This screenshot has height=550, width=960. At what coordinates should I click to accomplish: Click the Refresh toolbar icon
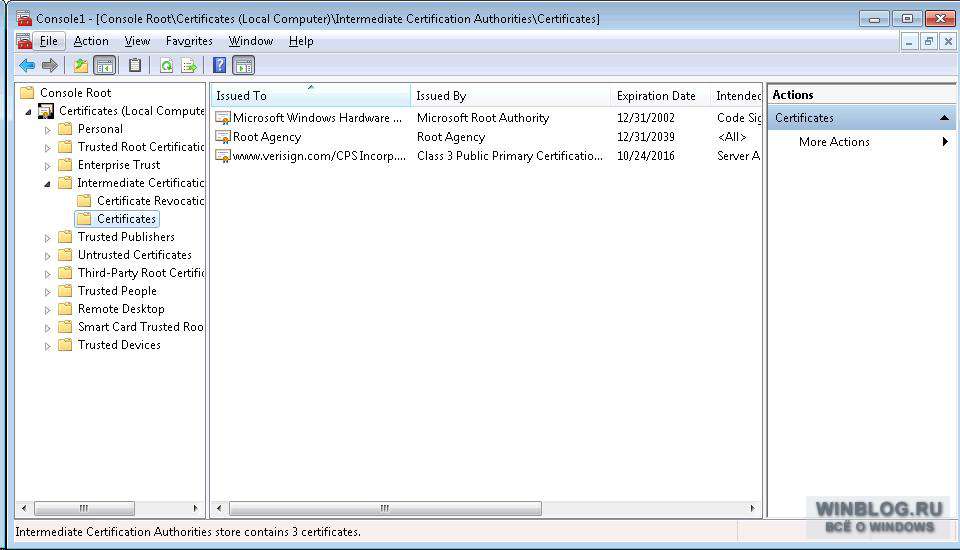coord(166,65)
